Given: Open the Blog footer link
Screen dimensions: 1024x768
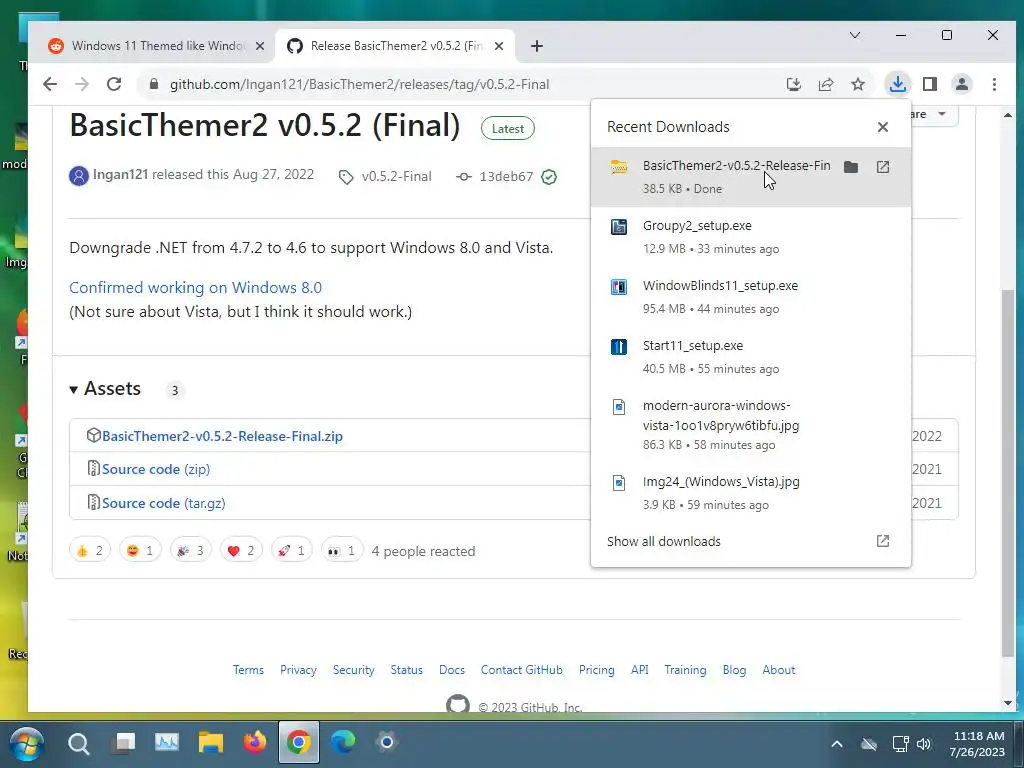Looking at the screenshot, I should 734,670.
